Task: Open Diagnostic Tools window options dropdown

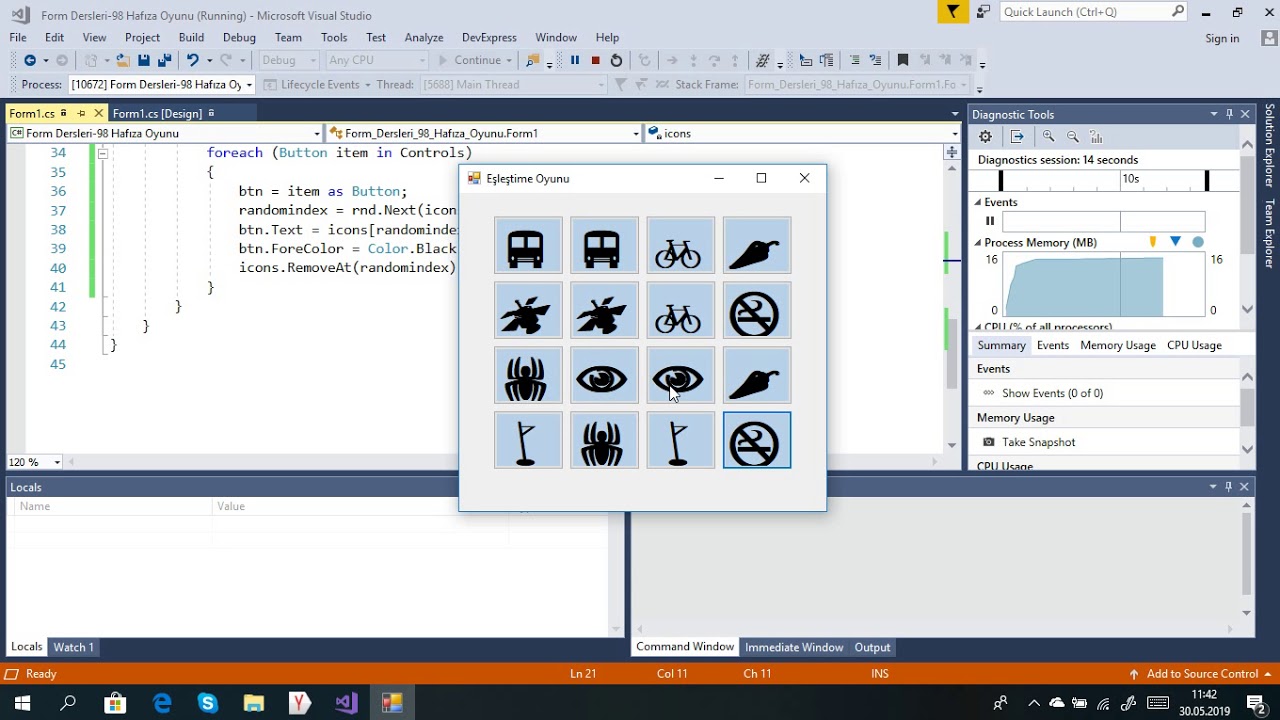Action: (1213, 114)
